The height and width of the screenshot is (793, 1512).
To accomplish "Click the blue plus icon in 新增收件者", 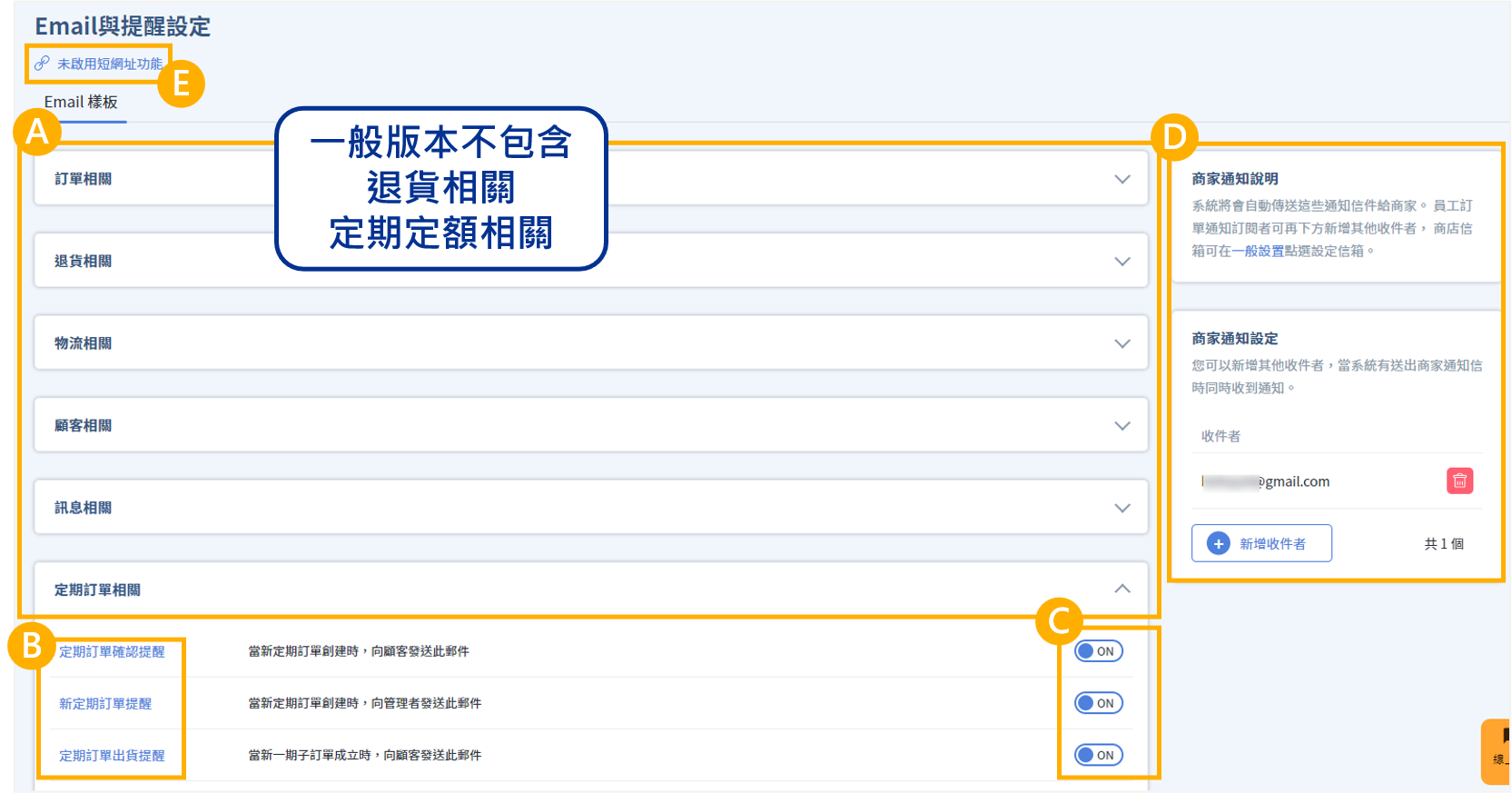I will (x=1218, y=543).
